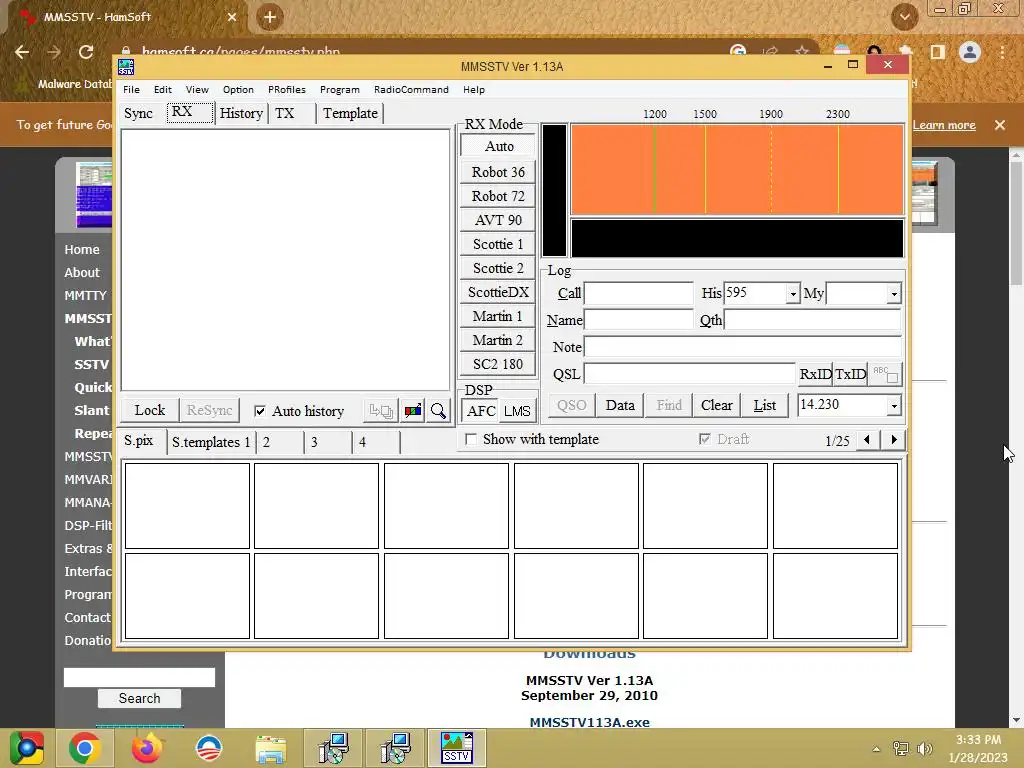Open the network tray icon
The image size is (1024, 768).
pyautogui.click(x=901, y=748)
